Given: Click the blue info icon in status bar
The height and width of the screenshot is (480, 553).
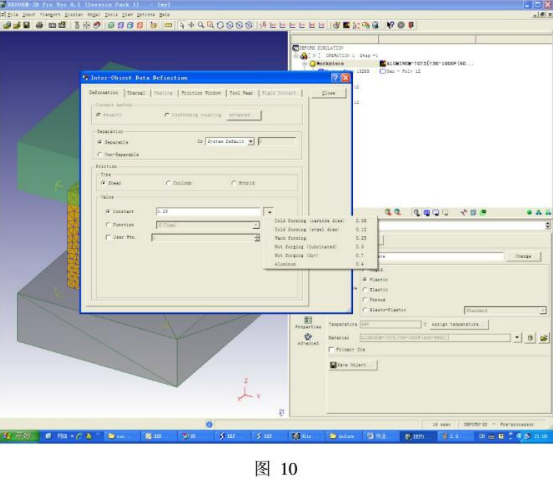Looking at the screenshot, I should [x=209, y=424].
